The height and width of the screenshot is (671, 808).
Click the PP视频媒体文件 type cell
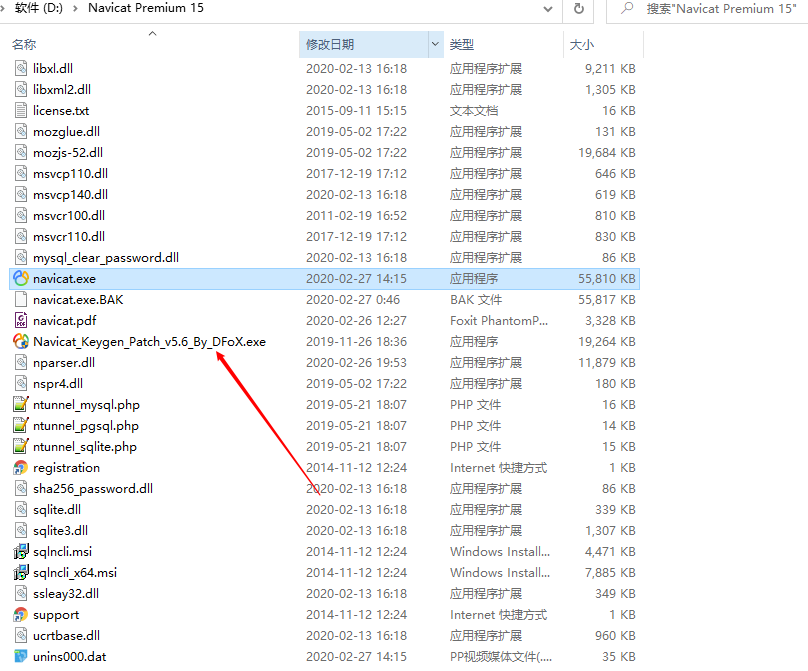pos(500,657)
